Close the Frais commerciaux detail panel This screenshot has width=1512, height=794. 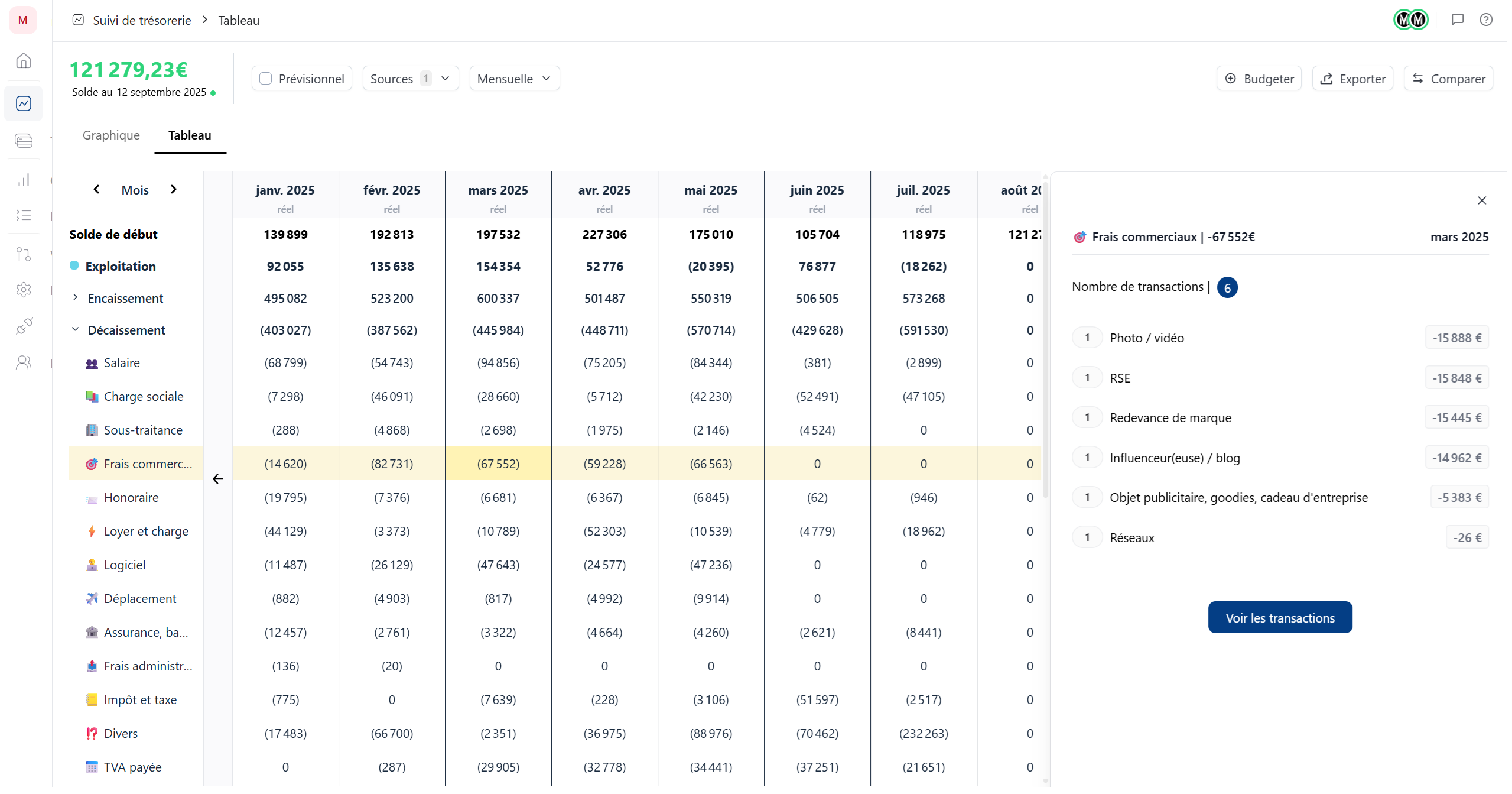pyautogui.click(x=1481, y=200)
